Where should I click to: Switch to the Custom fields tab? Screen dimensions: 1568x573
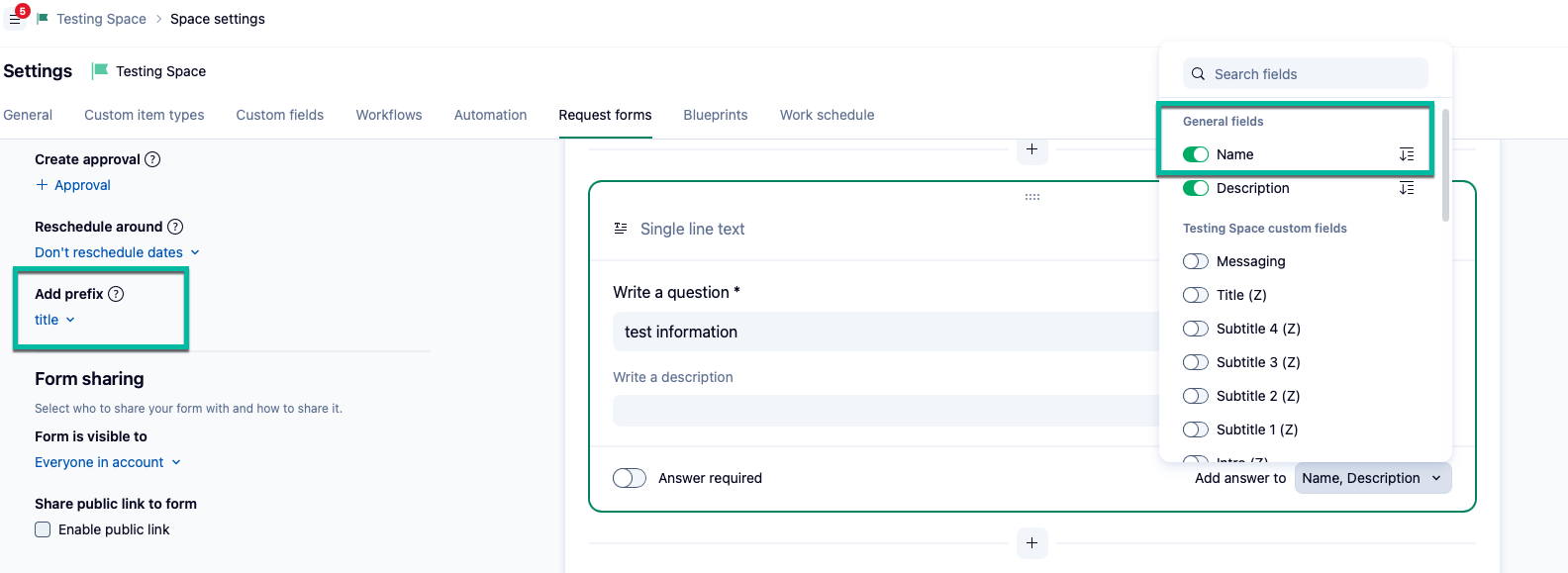point(280,115)
